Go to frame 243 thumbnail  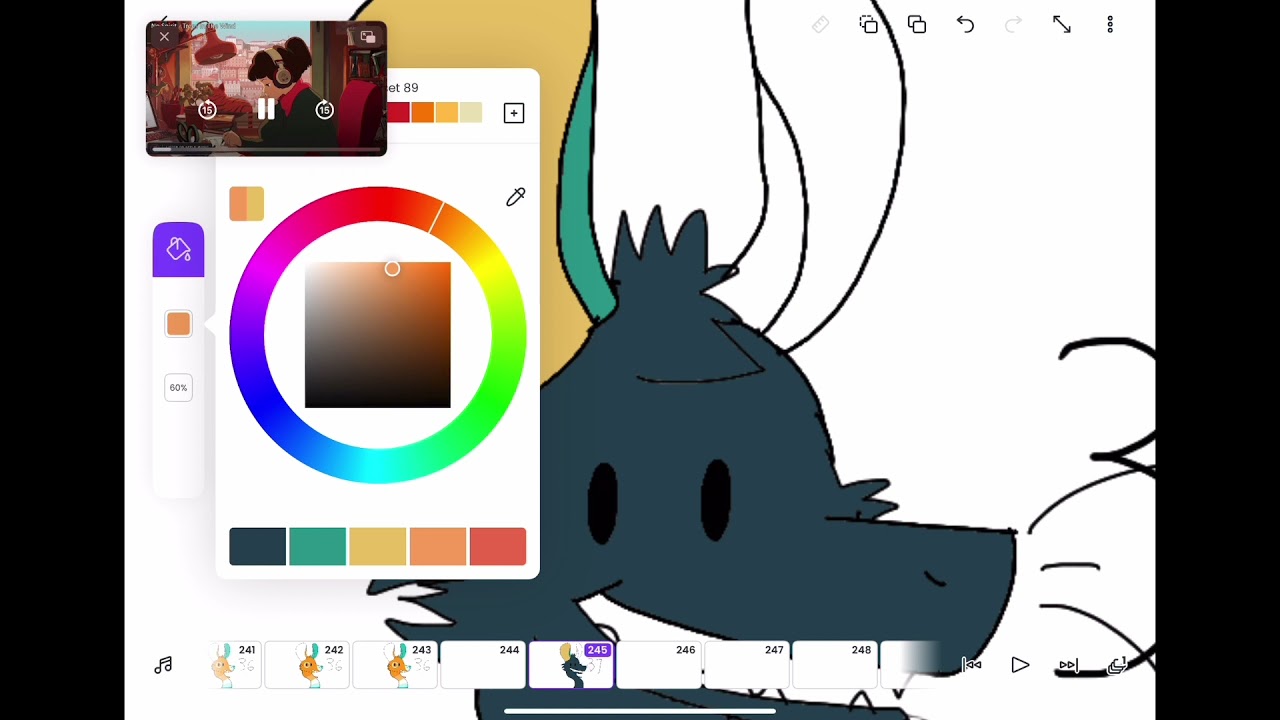point(395,665)
